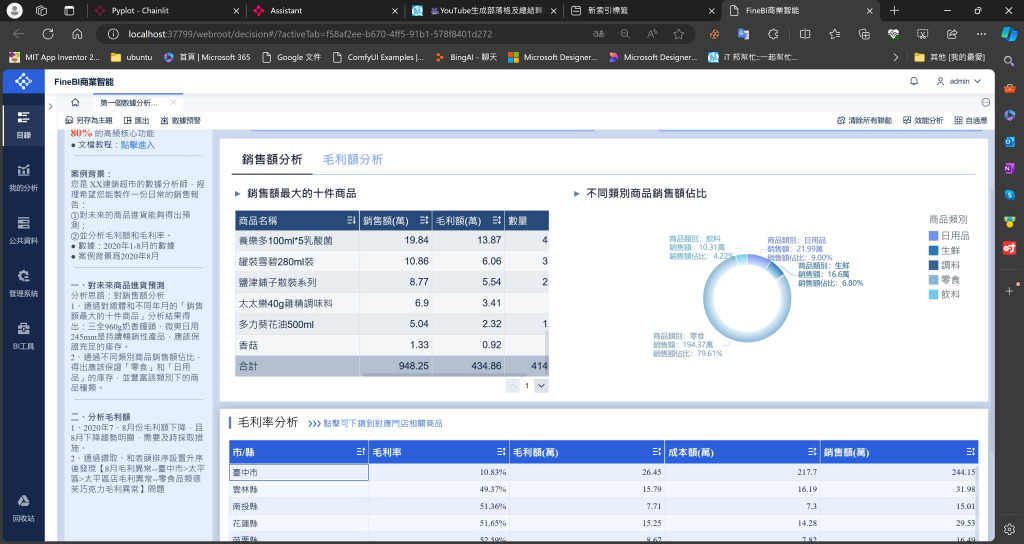Add page to favorites star
This screenshot has height=544, width=1024.
click(x=679, y=34)
